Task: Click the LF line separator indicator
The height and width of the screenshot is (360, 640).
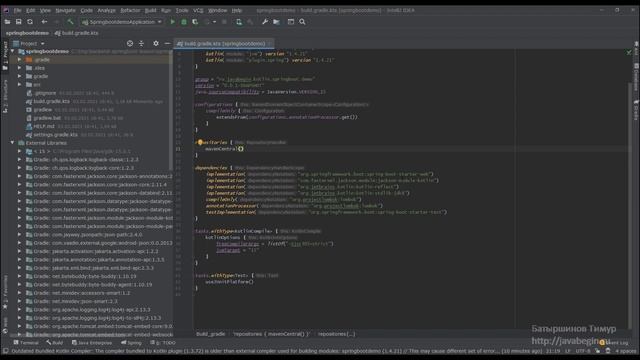Action: [567, 351]
